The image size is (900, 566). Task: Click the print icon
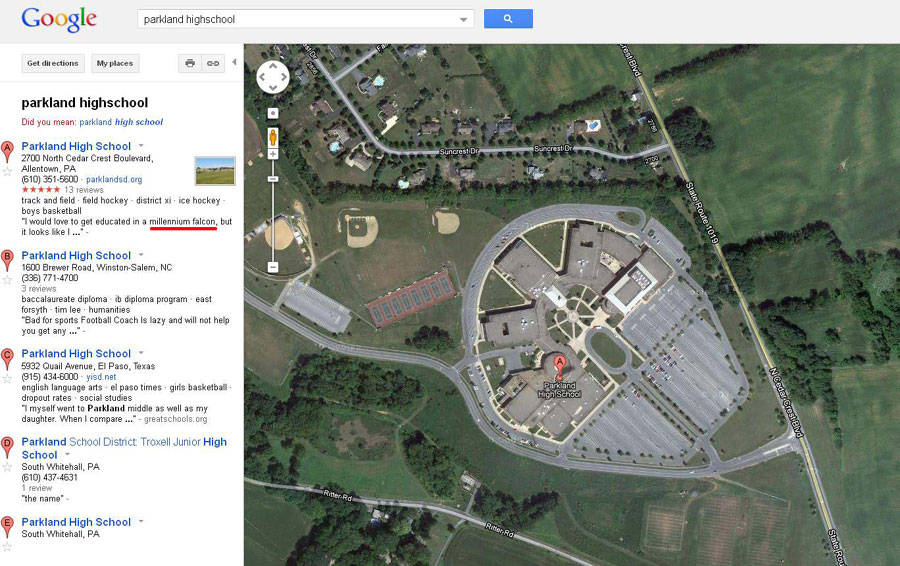[190, 63]
